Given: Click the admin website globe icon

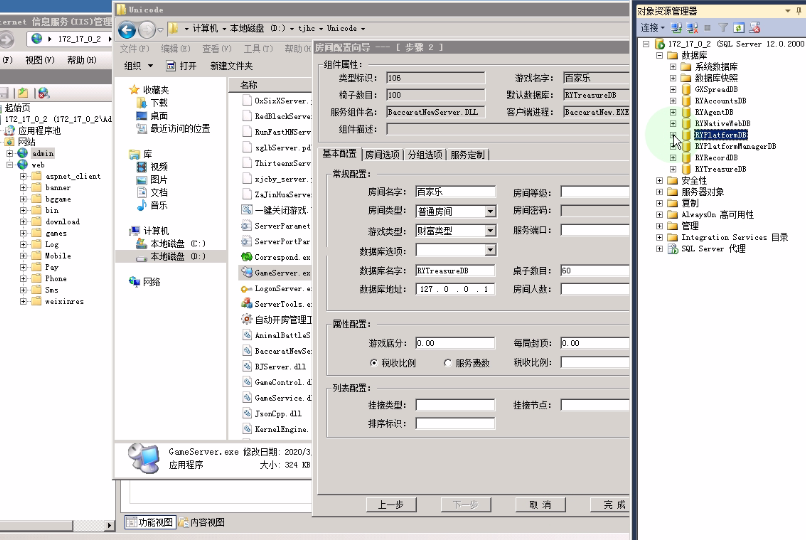Looking at the screenshot, I should pyautogui.click(x=24, y=154).
